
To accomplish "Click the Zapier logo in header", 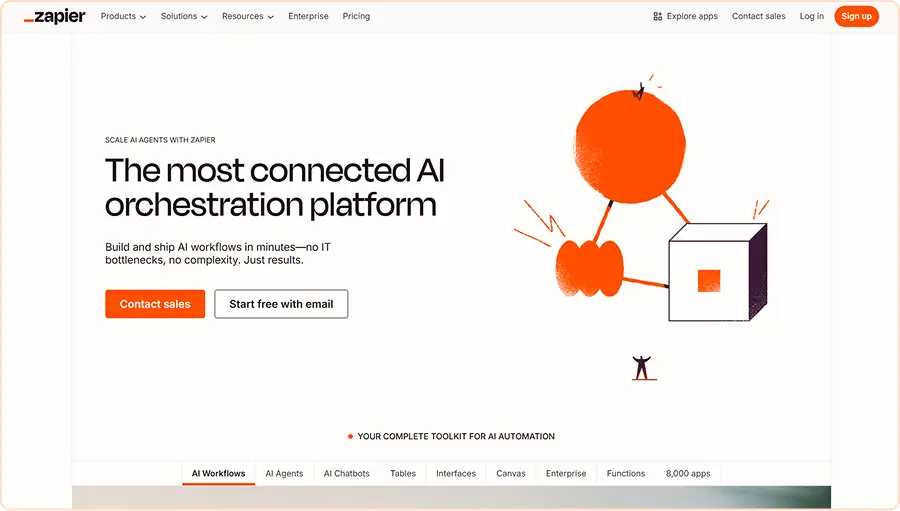I will pyautogui.click(x=55, y=16).
